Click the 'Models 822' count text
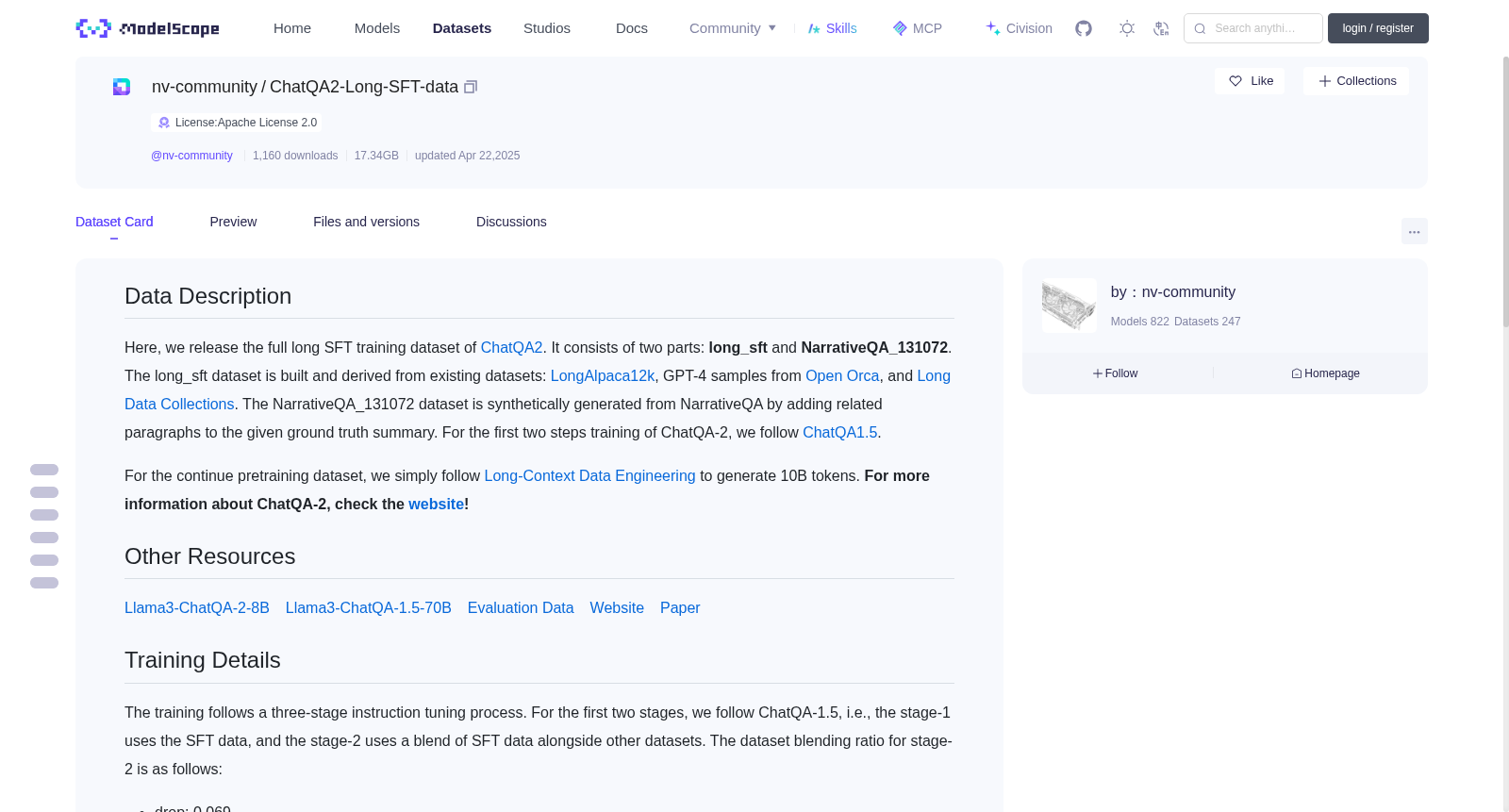Screen dimensions: 1509x812 [x=1139, y=322]
